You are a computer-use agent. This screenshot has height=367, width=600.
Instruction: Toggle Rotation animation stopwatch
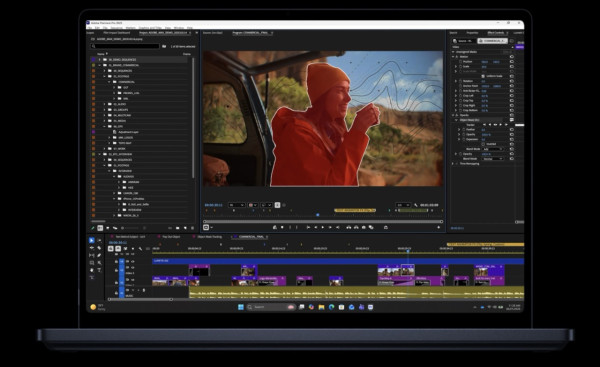[460, 81]
